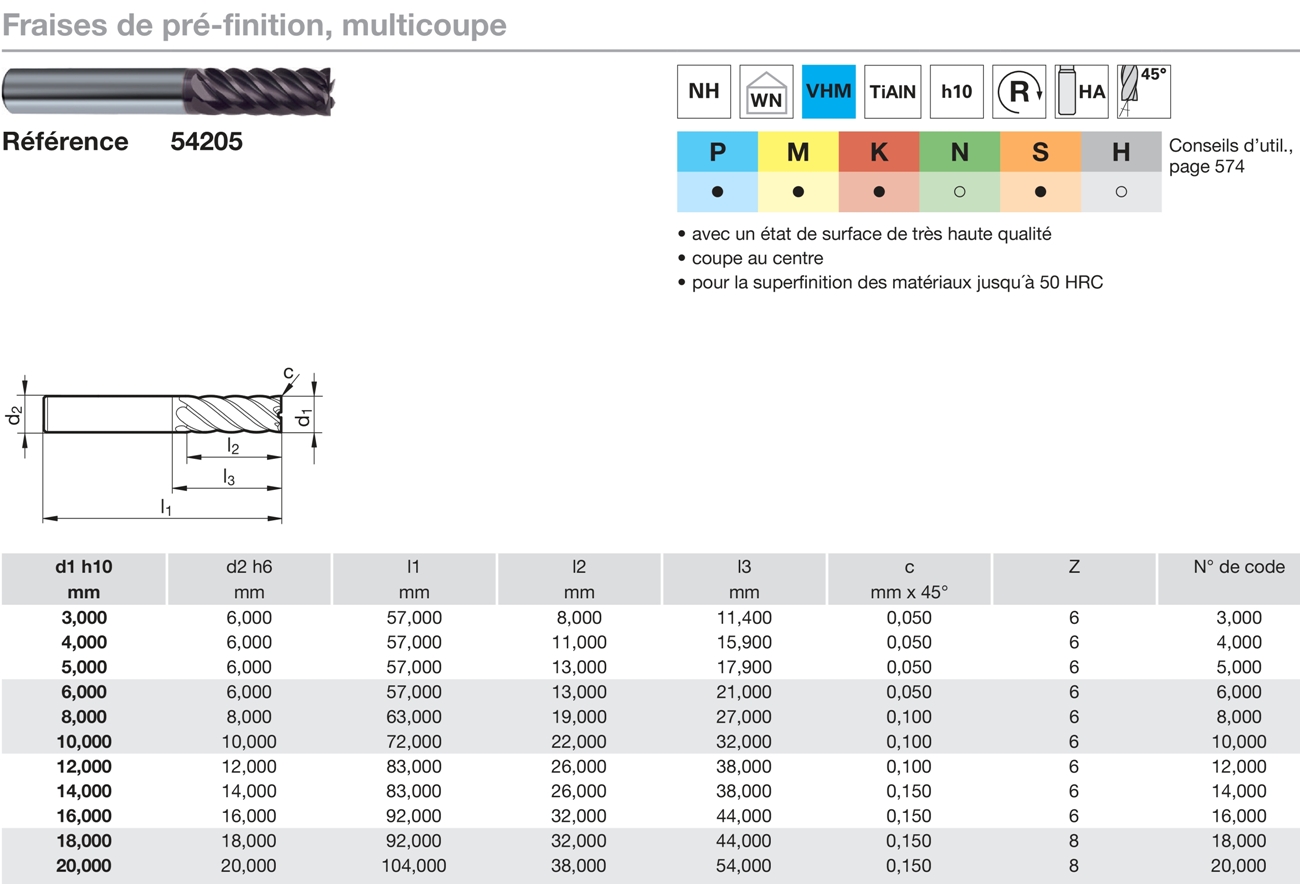Click N° de code 16,000 in last column

[1239, 816]
